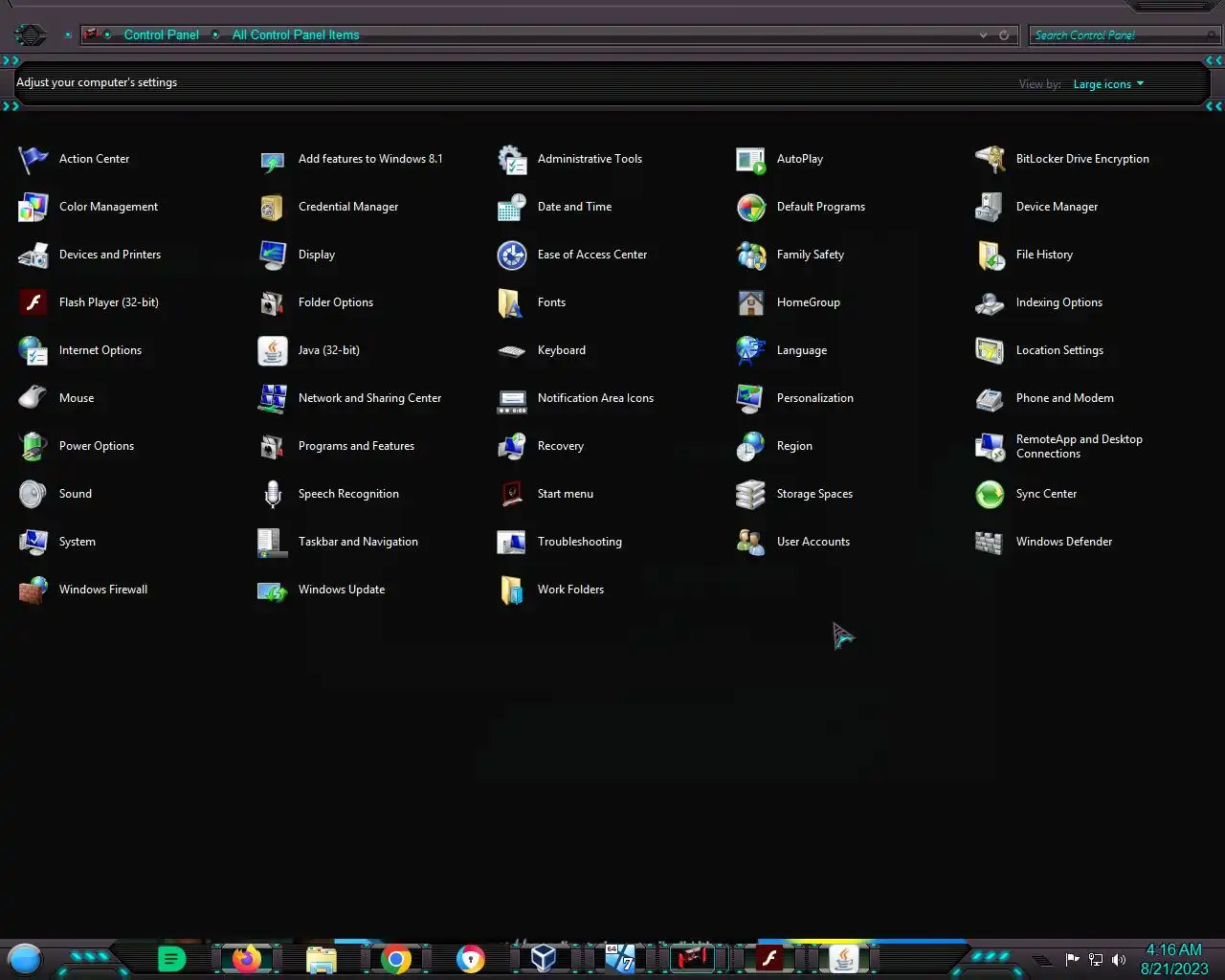Image resolution: width=1225 pixels, height=980 pixels.
Task: Open the Language link
Action: (x=802, y=350)
